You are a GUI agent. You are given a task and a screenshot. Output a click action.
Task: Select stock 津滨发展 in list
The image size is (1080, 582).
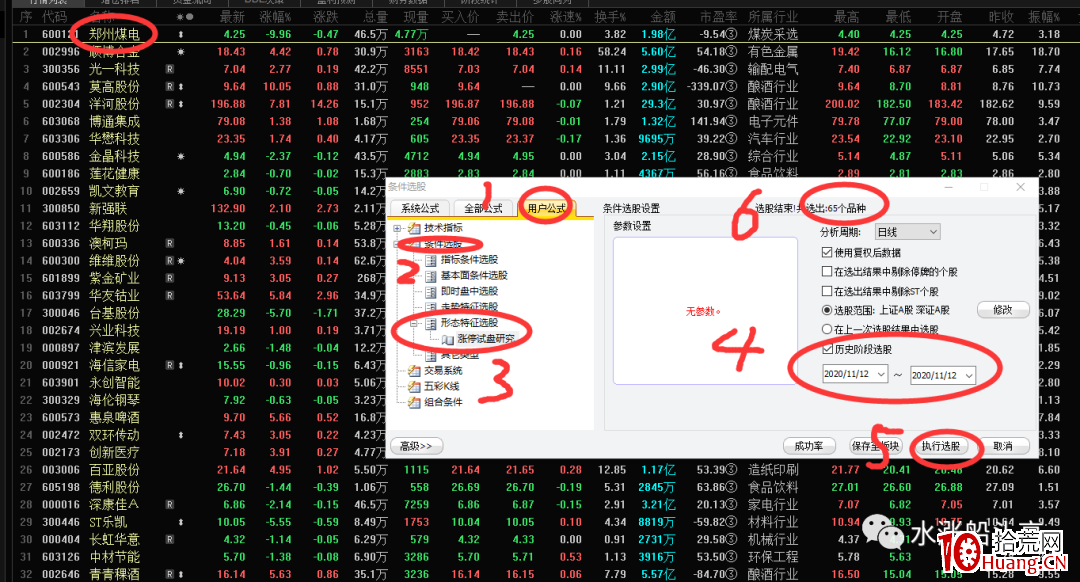coord(114,348)
